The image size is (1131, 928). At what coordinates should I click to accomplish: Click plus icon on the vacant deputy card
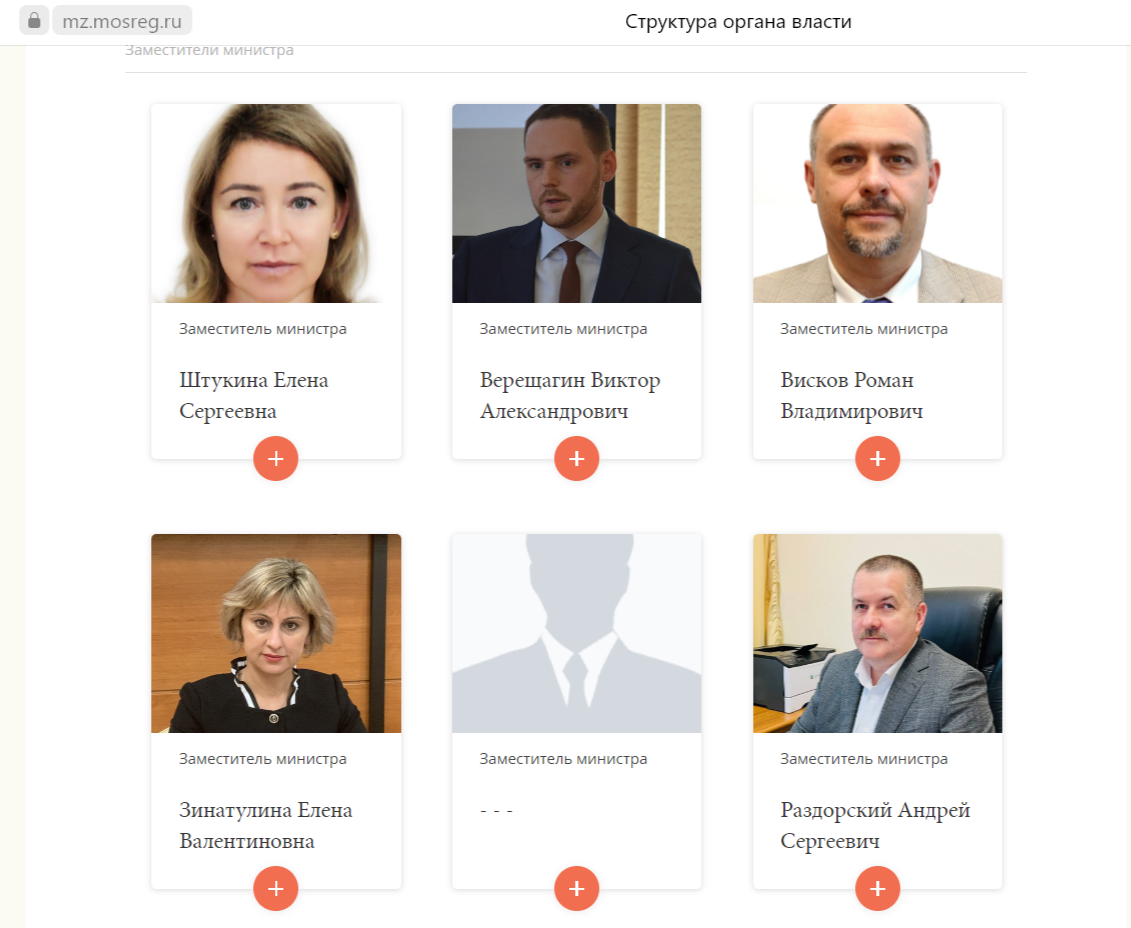(x=576, y=888)
